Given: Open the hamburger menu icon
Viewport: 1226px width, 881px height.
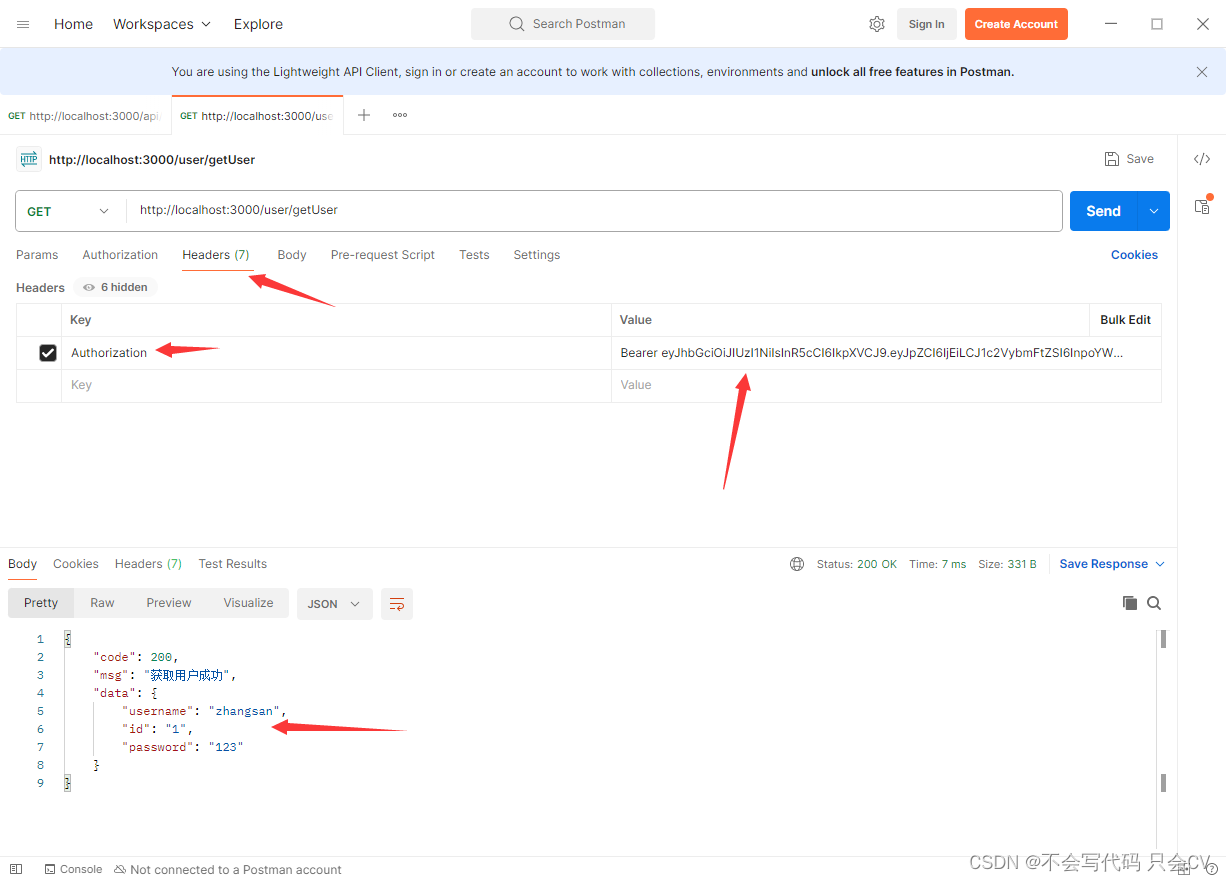Looking at the screenshot, I should (x=23, y=24).
